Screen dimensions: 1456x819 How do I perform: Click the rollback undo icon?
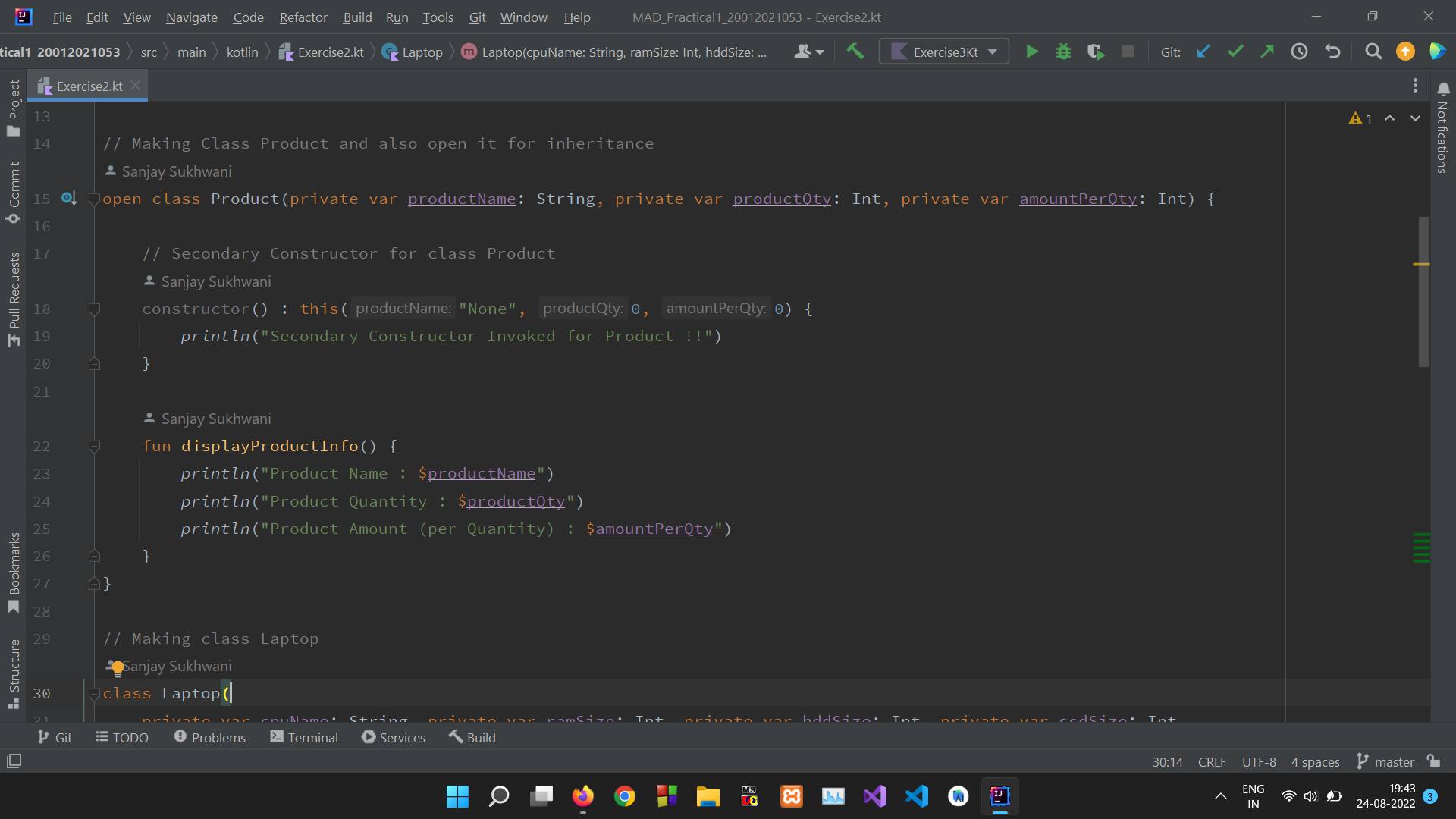pyautogui.click(x=1332, y=52)
